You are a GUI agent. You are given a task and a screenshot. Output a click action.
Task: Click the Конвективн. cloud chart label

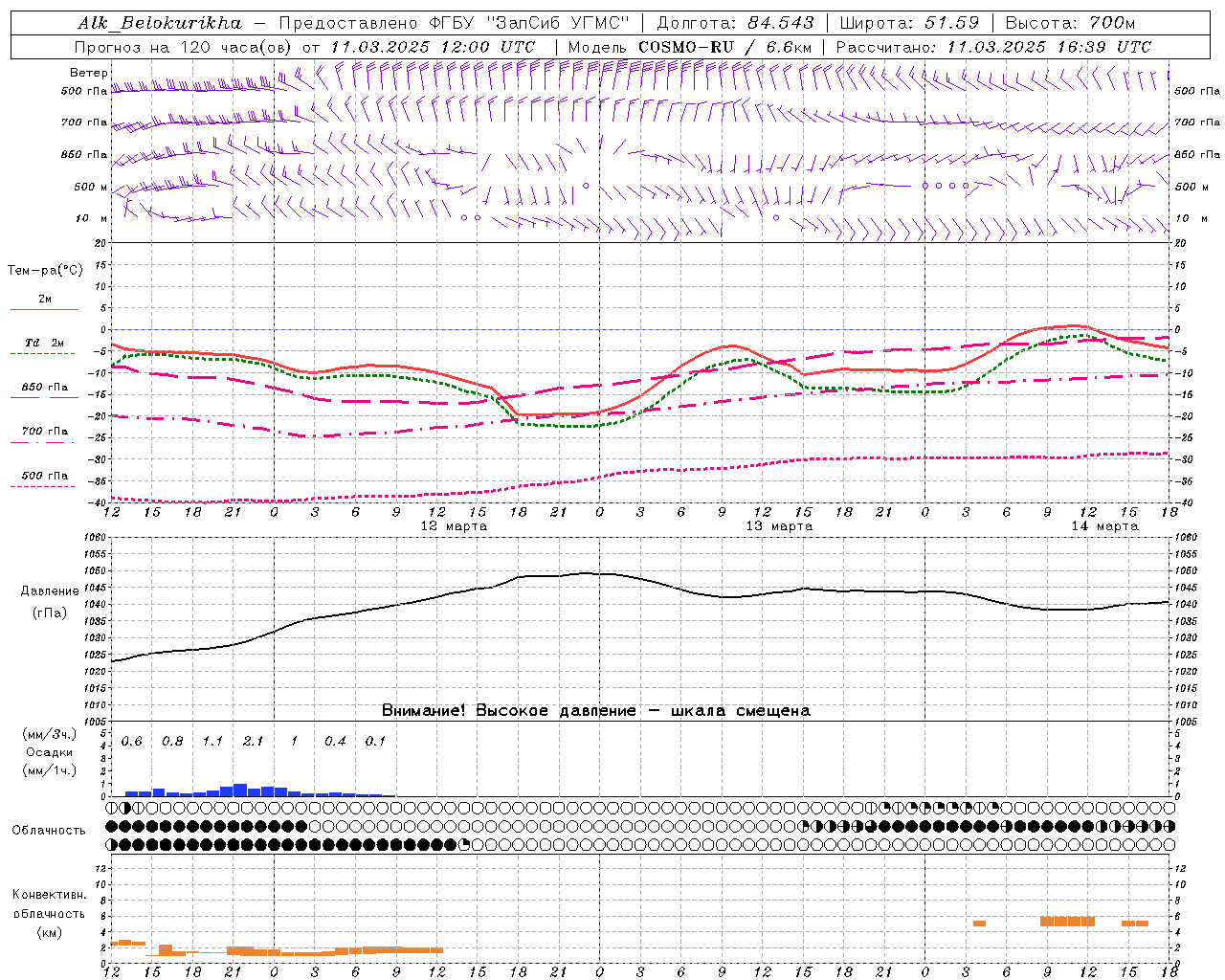(x=50, y=895)
